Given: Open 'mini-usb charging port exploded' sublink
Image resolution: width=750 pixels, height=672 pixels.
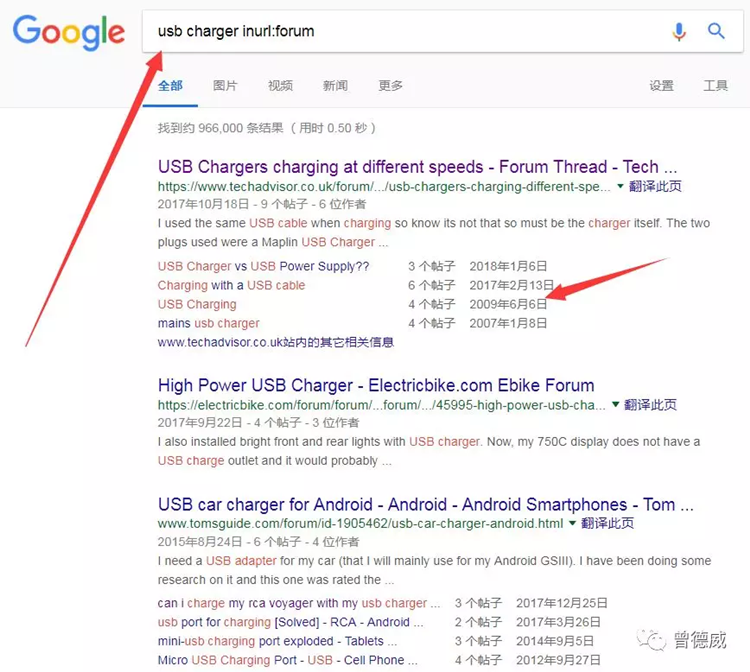Looking at the screenshot, I should tap(277, 641).
